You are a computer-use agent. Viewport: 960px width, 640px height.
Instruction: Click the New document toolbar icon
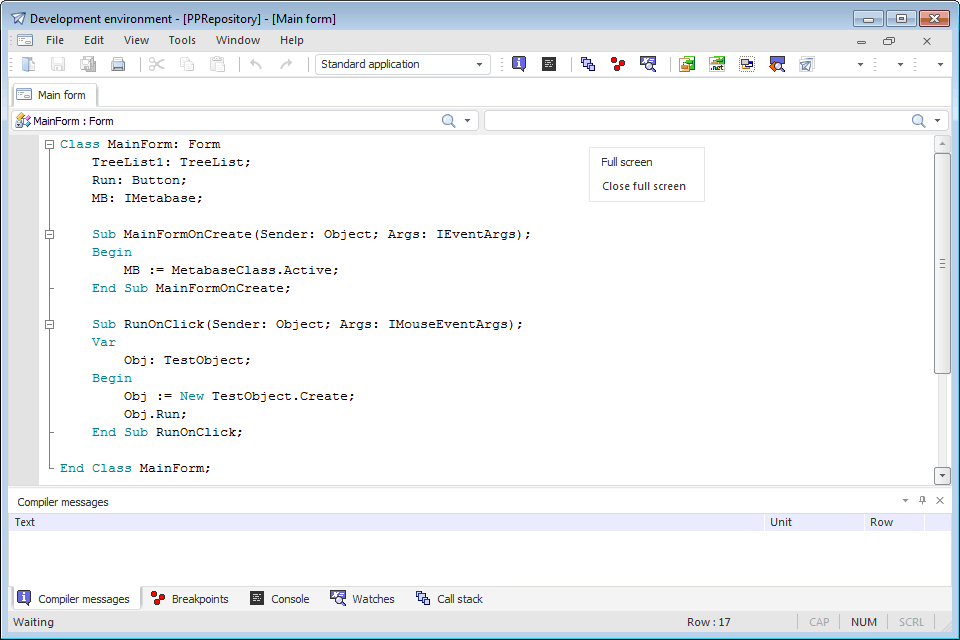pos(28,64)
